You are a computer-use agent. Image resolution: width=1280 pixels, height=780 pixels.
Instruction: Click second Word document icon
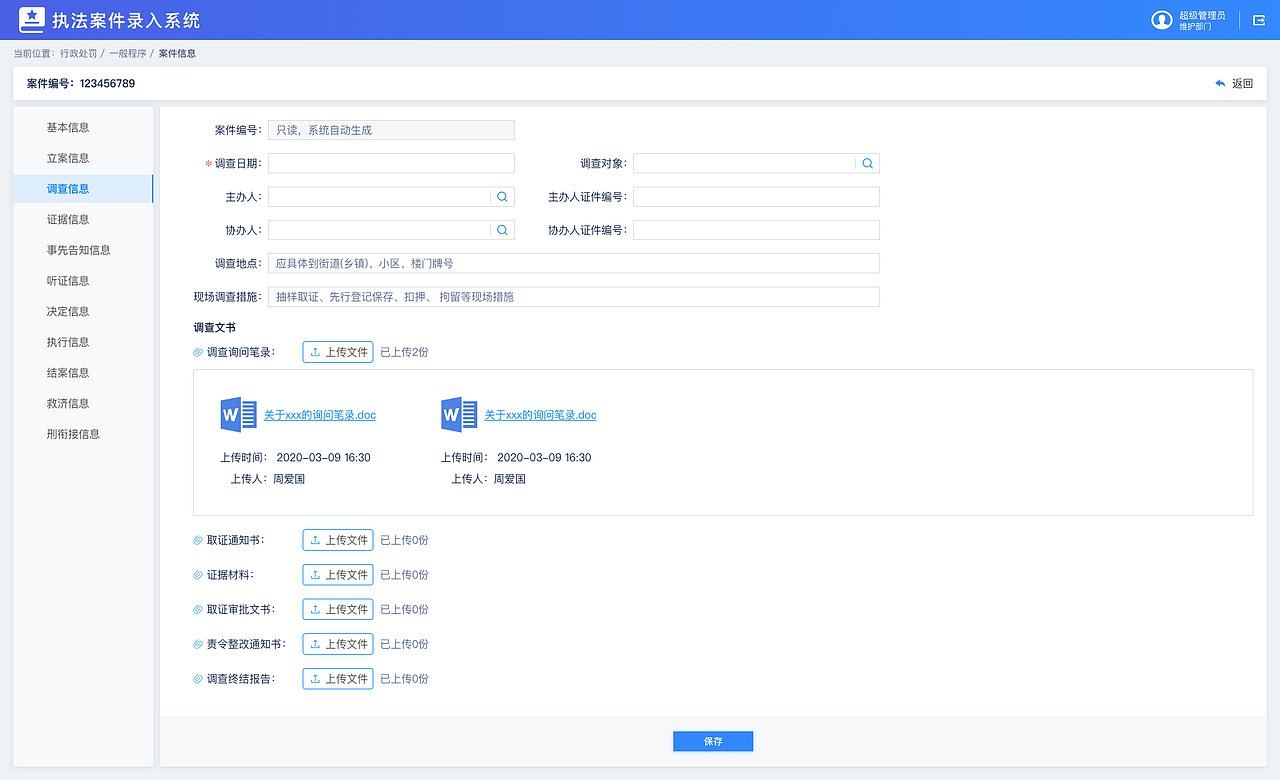pyautogui.click(x=459, y=414)
